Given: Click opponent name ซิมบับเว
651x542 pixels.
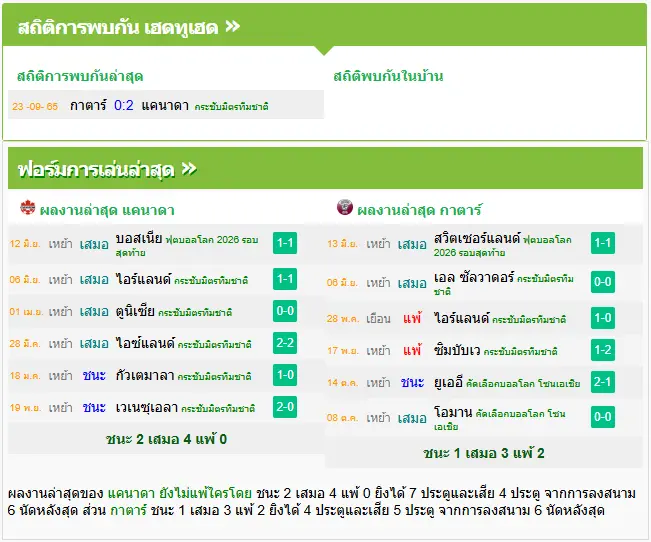Looking at the screenshot, I should (457, 350).
